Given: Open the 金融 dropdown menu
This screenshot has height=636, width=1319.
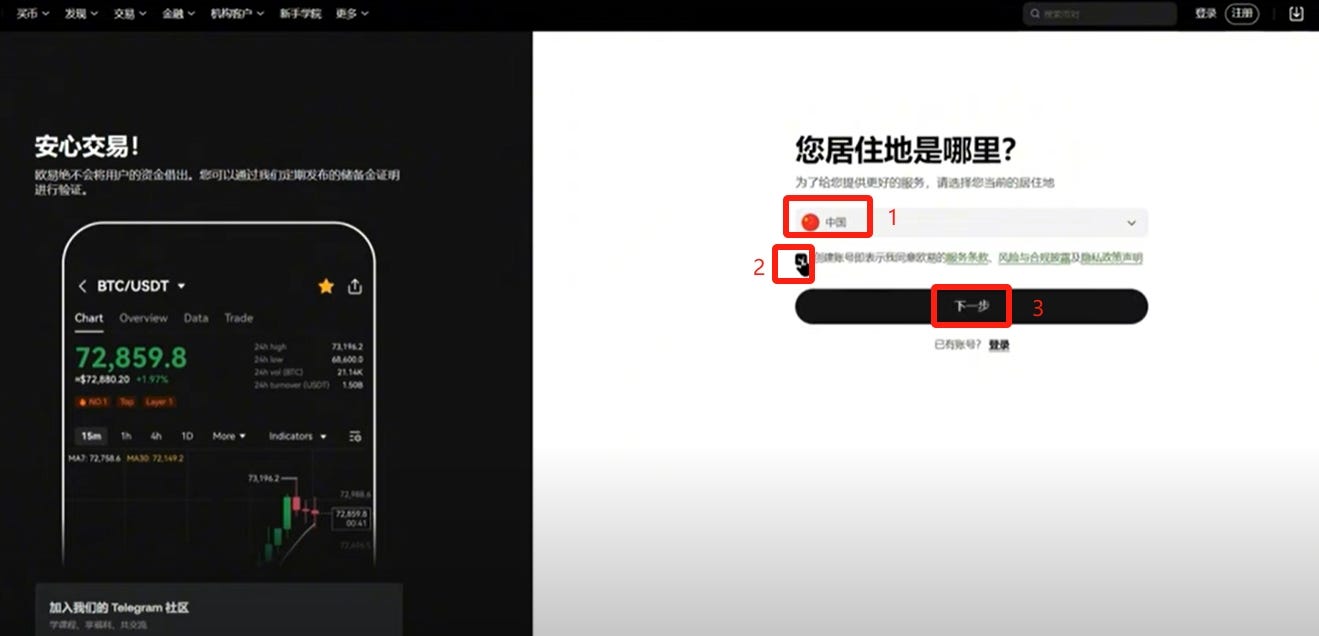Looking at the screenshot, I should pyautogui.click(x=179, y=14).
